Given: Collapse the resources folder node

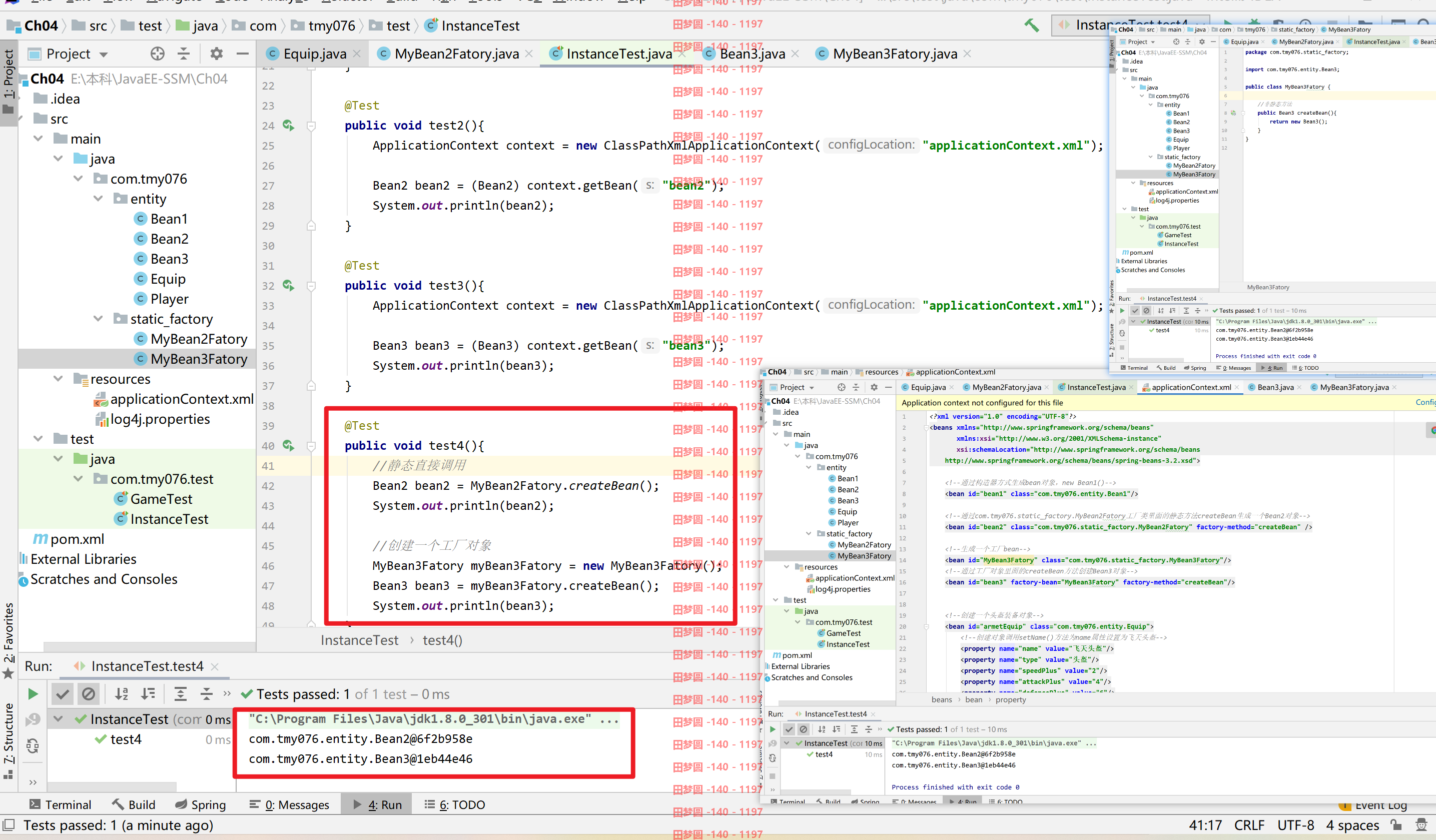Looking at the screenshot, I should point(58,378).
